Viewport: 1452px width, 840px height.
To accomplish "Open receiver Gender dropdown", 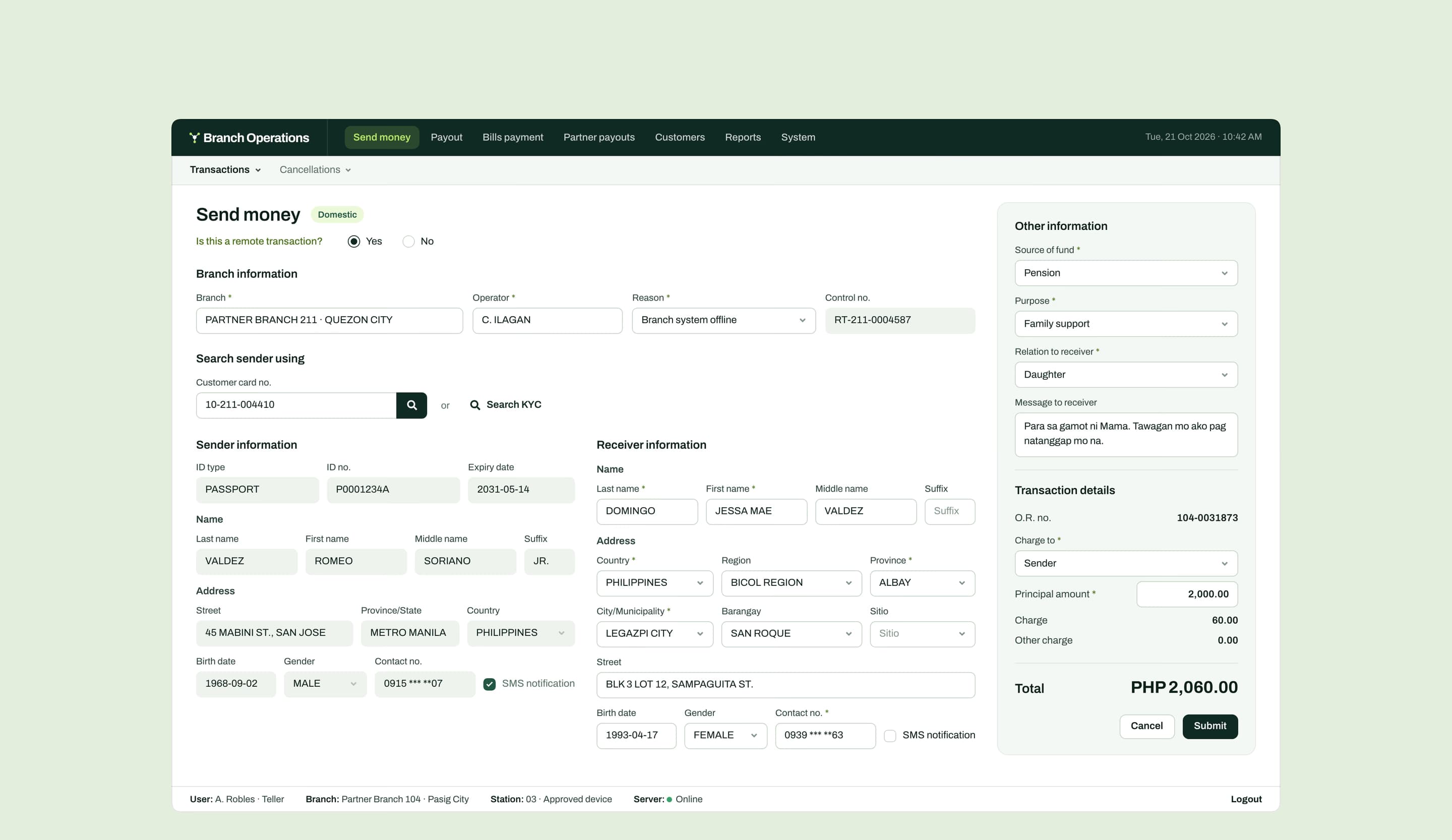I will click(x=725, y=736).
